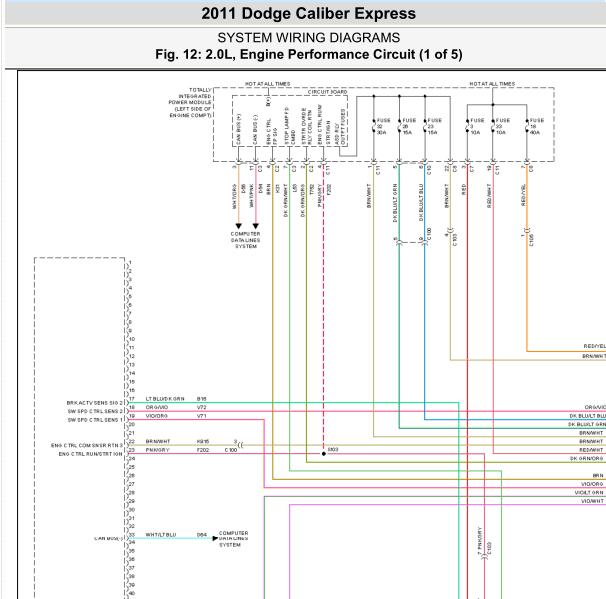Click the "LT BLU/DK GRN" wire color label
The height and width of the screenshot is (599, 606).
click(165, 398)
